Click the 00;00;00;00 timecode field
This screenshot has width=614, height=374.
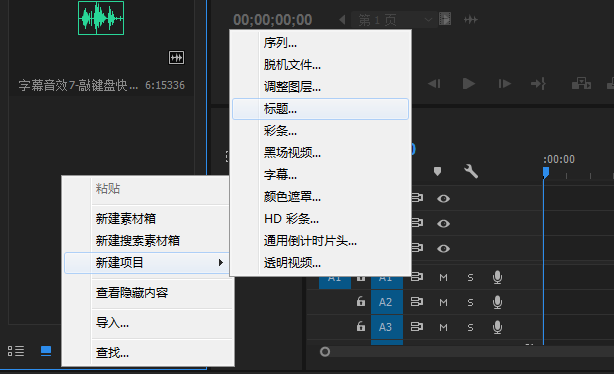point(273,20)
